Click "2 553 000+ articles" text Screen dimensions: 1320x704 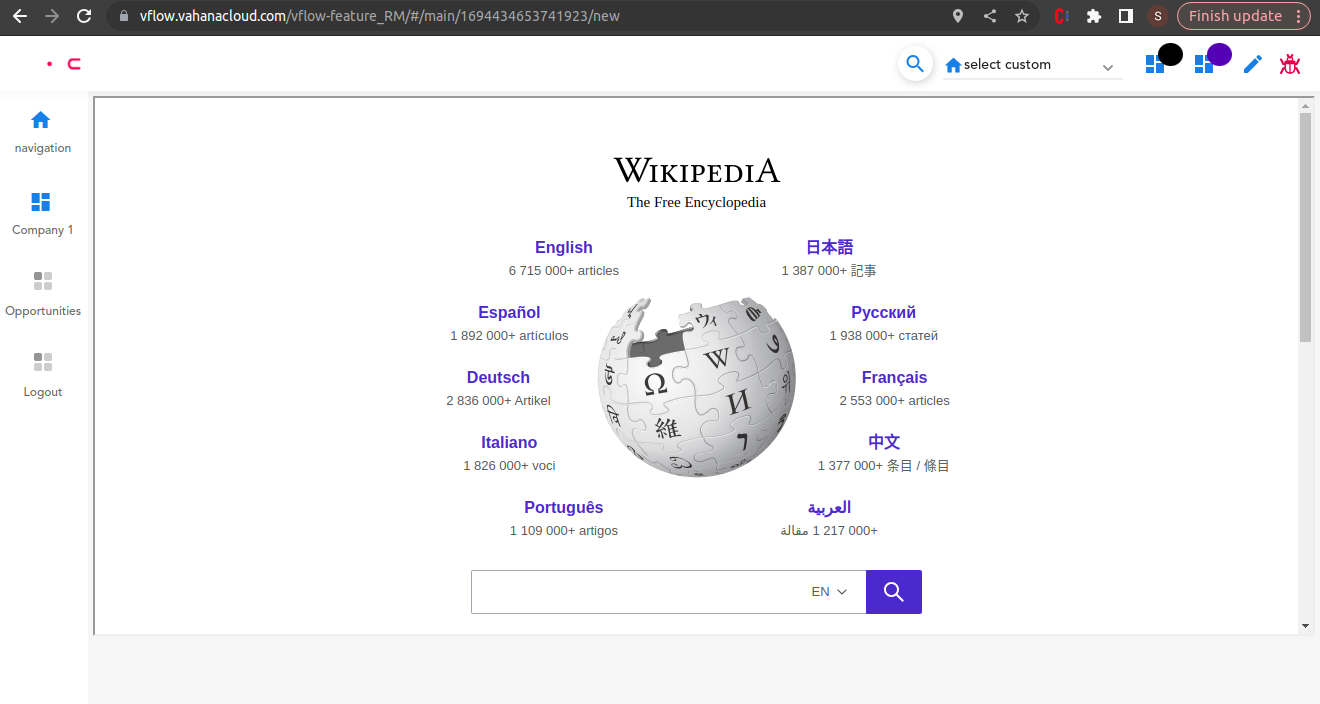tap(895, 401)
